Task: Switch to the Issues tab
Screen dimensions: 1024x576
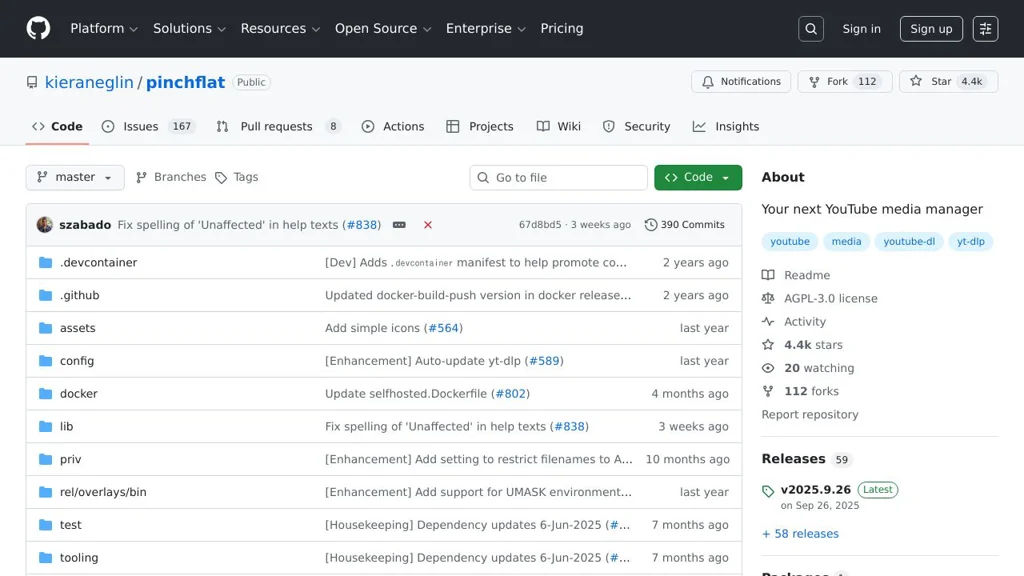Action: (140, 127)
